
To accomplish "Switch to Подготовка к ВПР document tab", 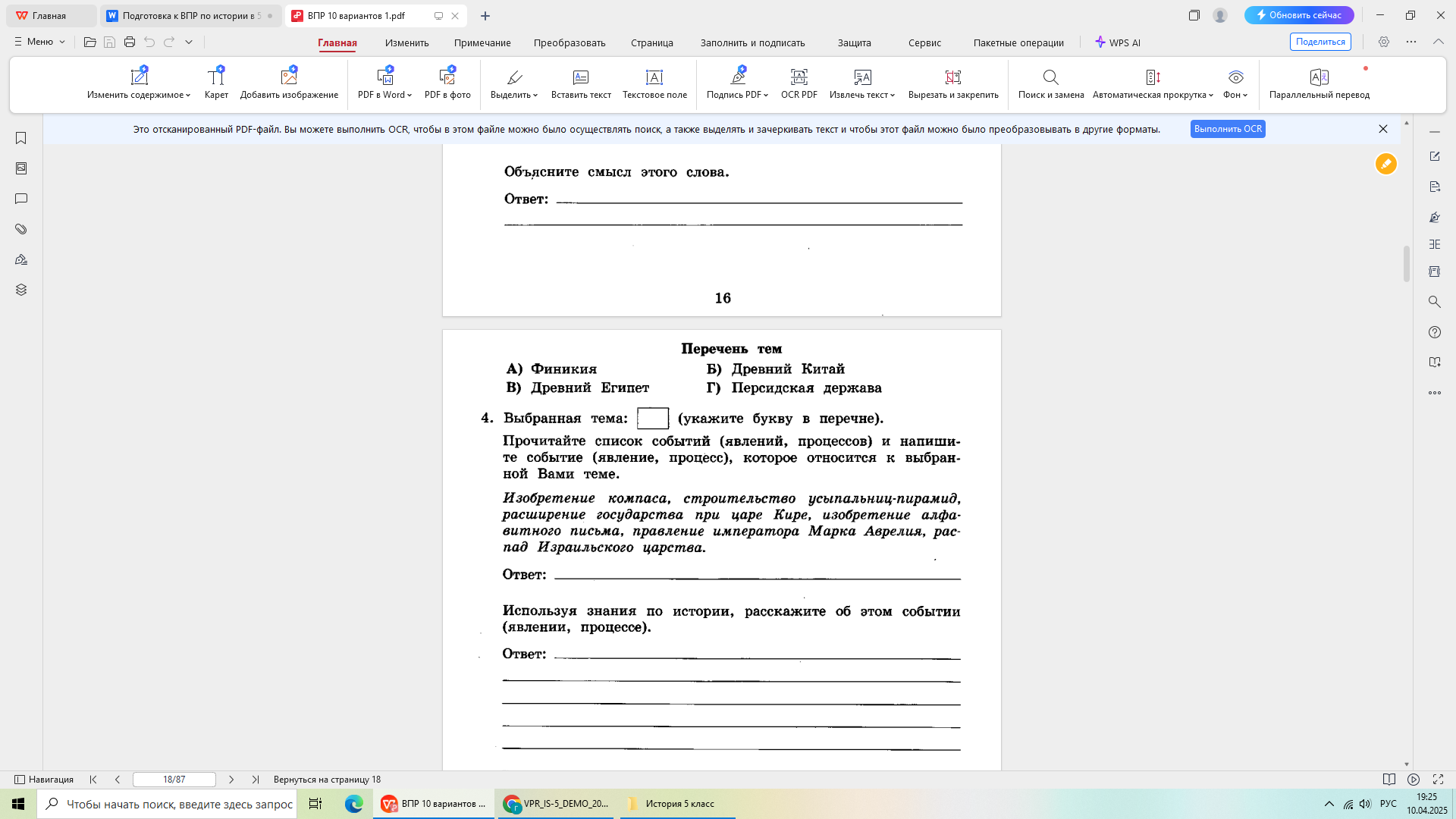I will tap(190, 16).
